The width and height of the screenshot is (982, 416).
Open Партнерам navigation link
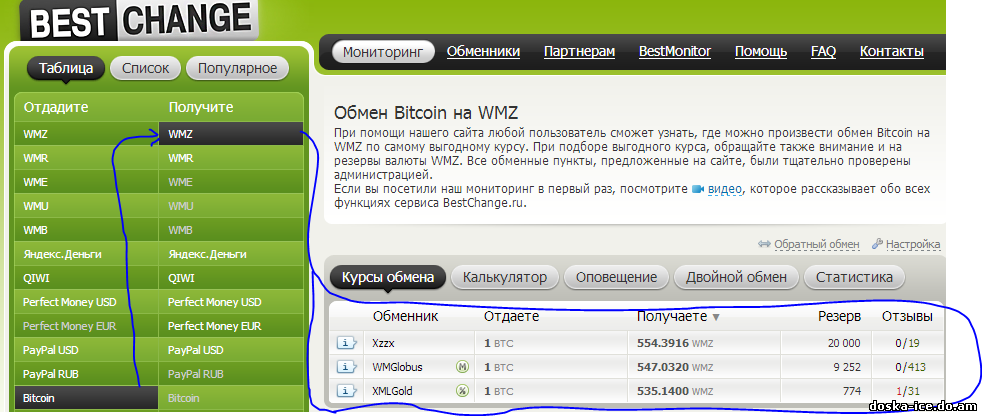point(579,51)
